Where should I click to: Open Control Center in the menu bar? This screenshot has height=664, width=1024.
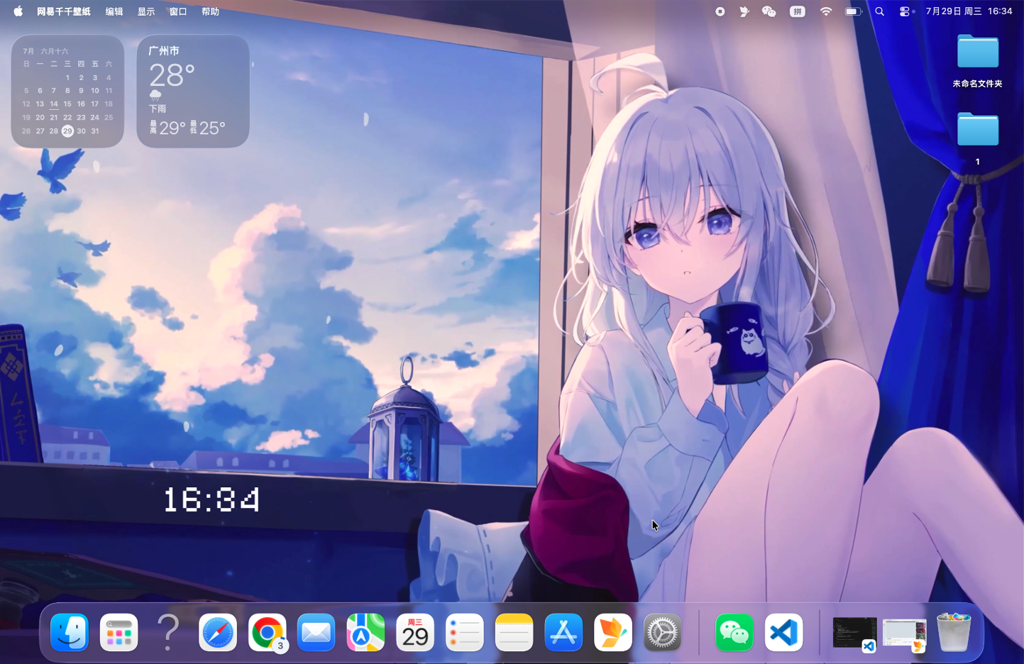(x=904, y=11)
